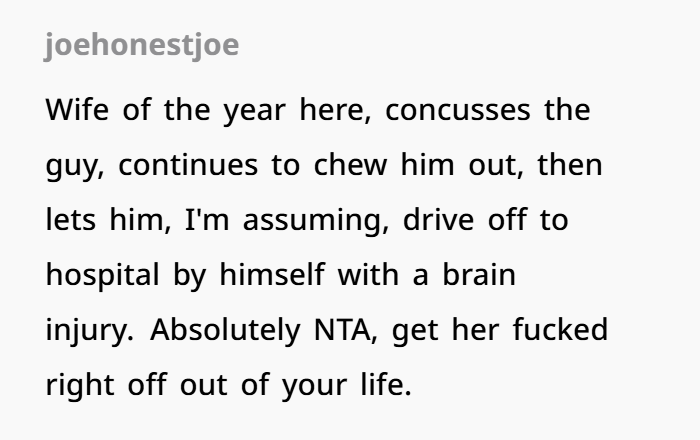Click the word "Absolutely" in the comment
Screen dimensions: 700x440
pyautogui.click(x=225, y=332)
